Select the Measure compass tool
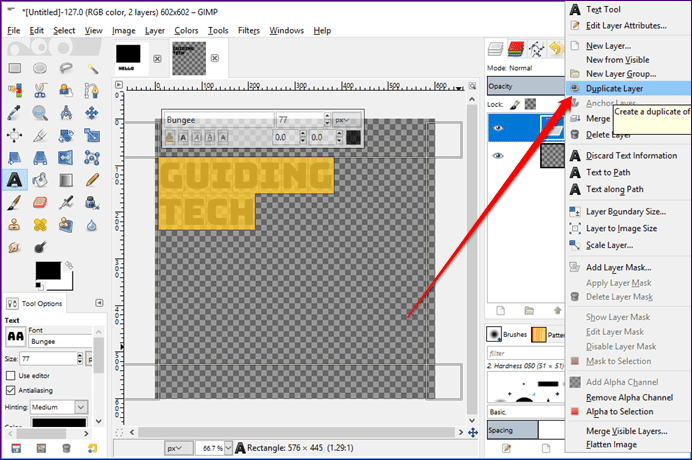This screenshot has width=692, height=460. (66, 113)
